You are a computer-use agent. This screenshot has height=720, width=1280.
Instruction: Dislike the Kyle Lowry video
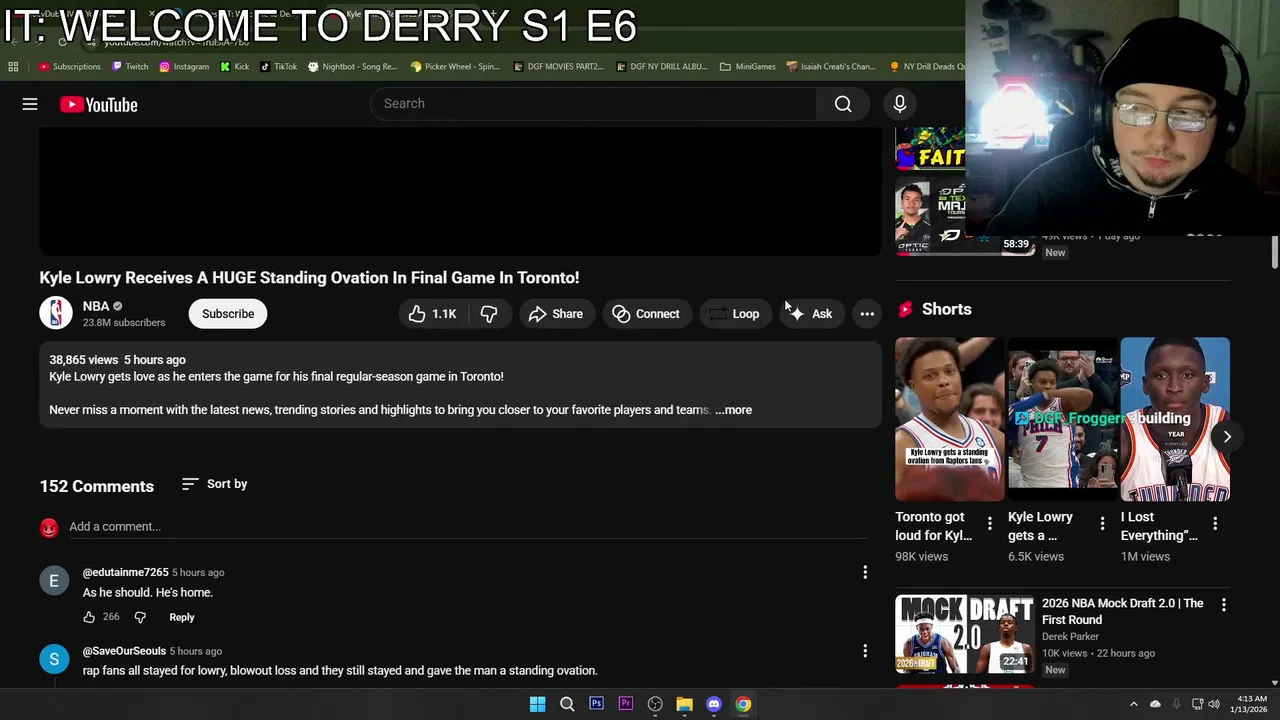(489, 314)
